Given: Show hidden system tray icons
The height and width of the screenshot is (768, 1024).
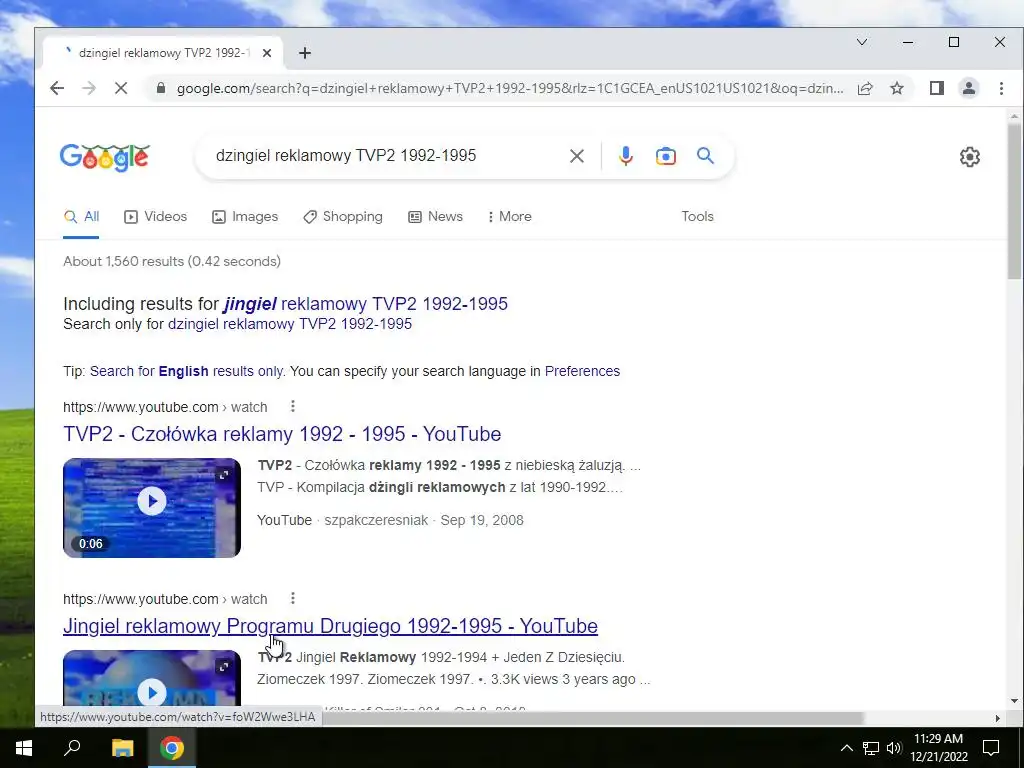Looking at the screenshot, I should [x=846, y=748].
